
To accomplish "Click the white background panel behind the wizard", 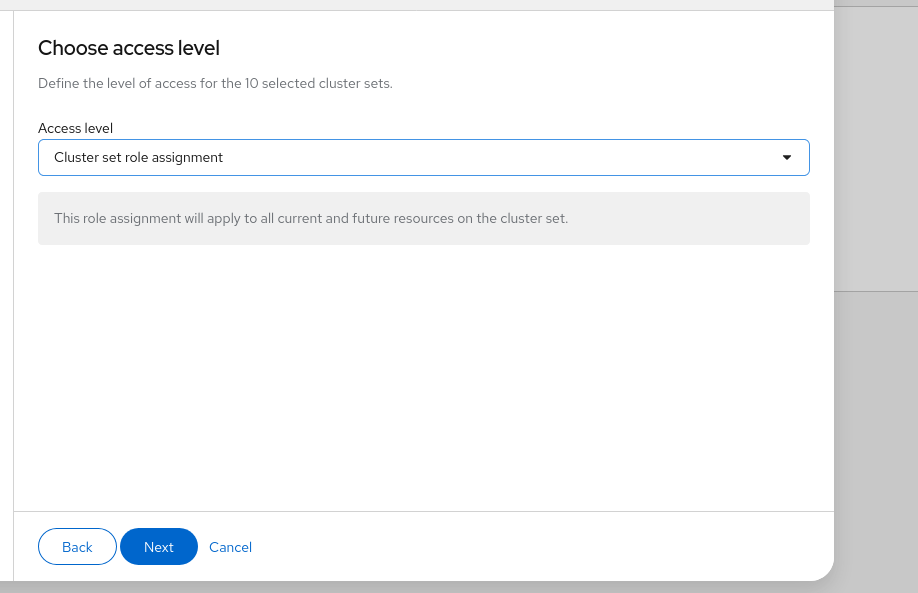I will [876, 150].
